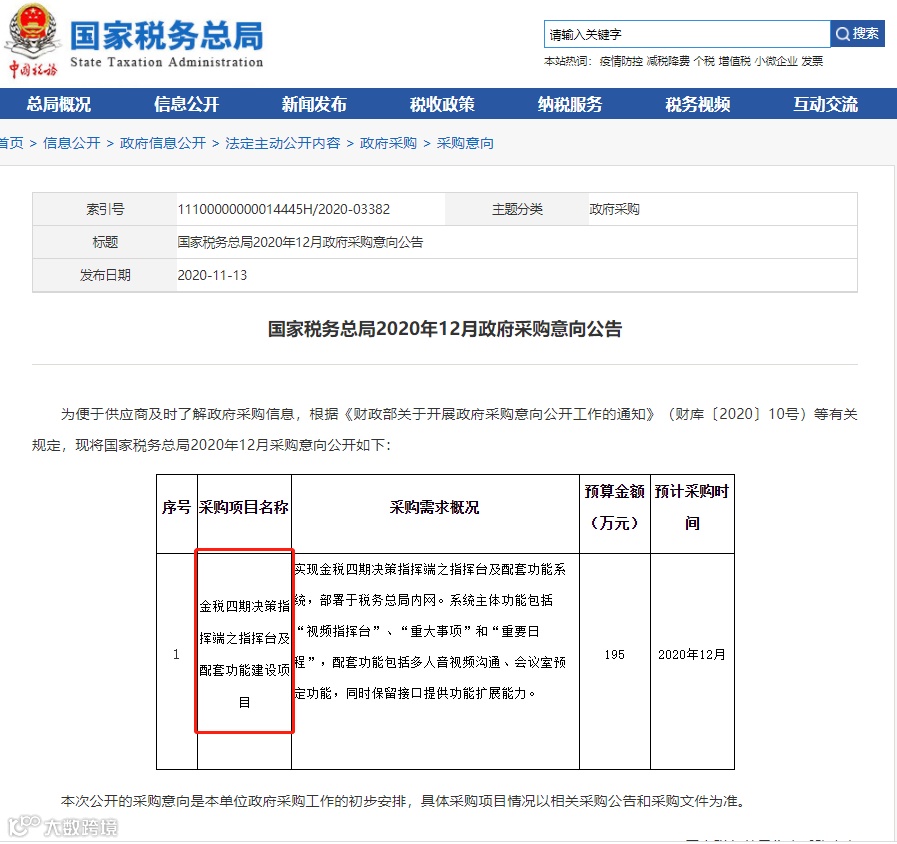Image resolution: width=897 pixels, height=844 pixels.
Task: Click the State Taxation Administration emblem logo
Action: tap(32, 40)
